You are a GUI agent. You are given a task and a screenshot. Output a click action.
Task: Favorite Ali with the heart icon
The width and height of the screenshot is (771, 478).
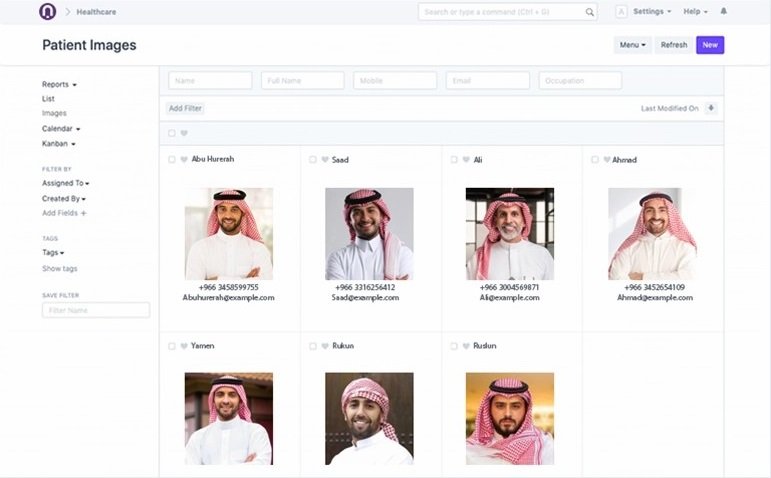tap(466, 160)
